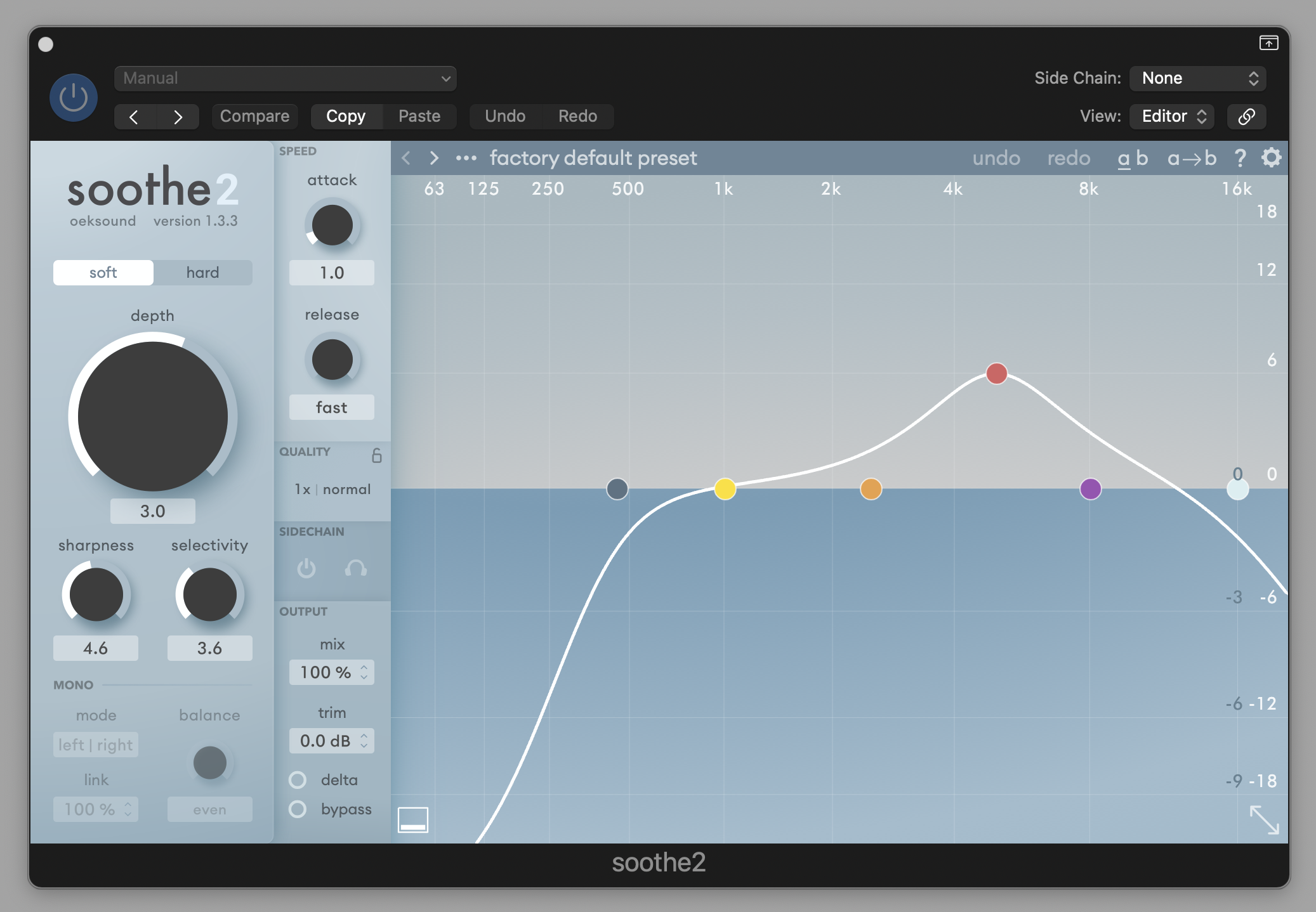Copy state a to b with the a→b icon
The width and height of the screenshot is (1316, 912).
(1191, 158)
